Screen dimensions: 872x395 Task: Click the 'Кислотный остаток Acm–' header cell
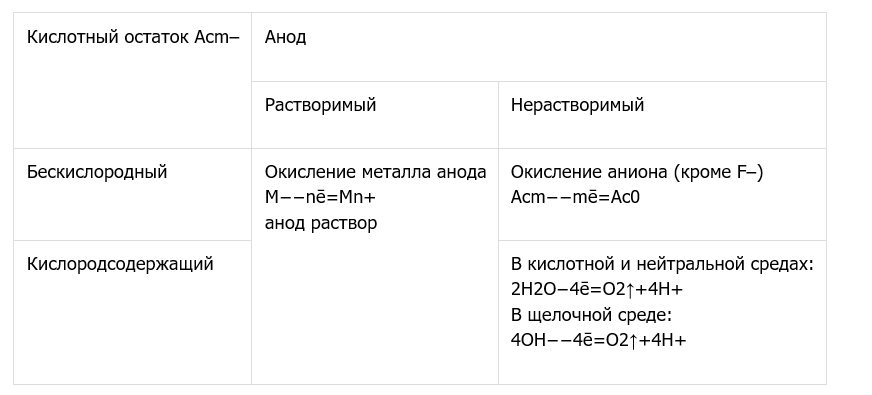(x=132, y=81)
